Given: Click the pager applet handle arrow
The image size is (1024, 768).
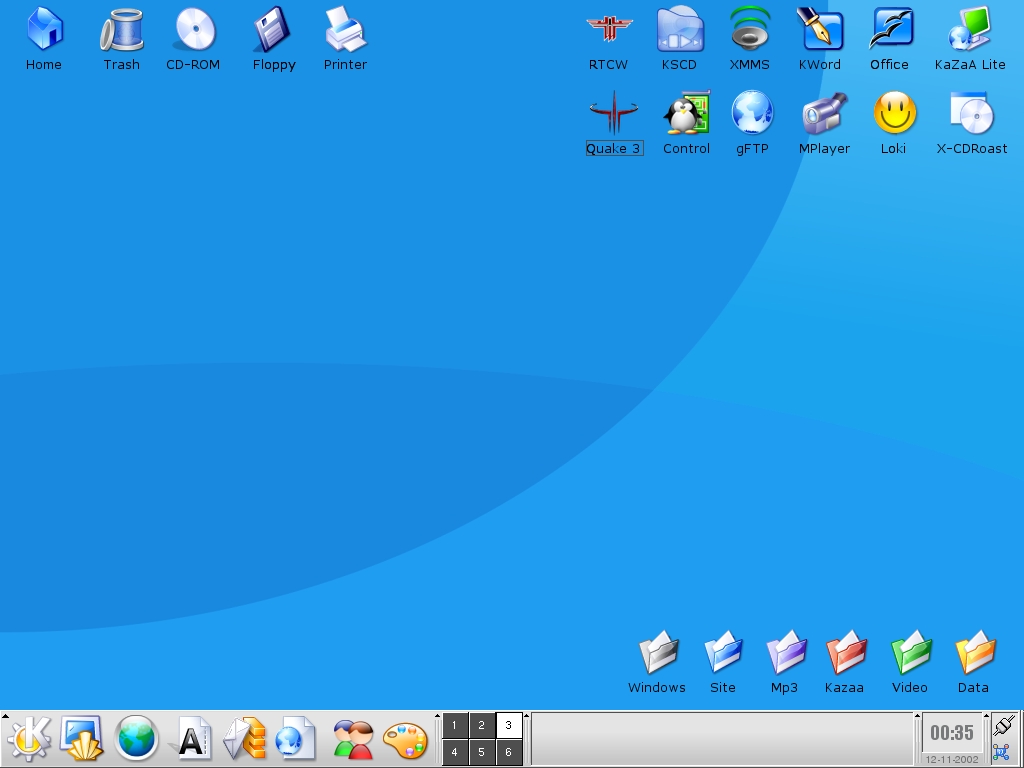Looking at the screenshot, I should click(x=438, y=716).
